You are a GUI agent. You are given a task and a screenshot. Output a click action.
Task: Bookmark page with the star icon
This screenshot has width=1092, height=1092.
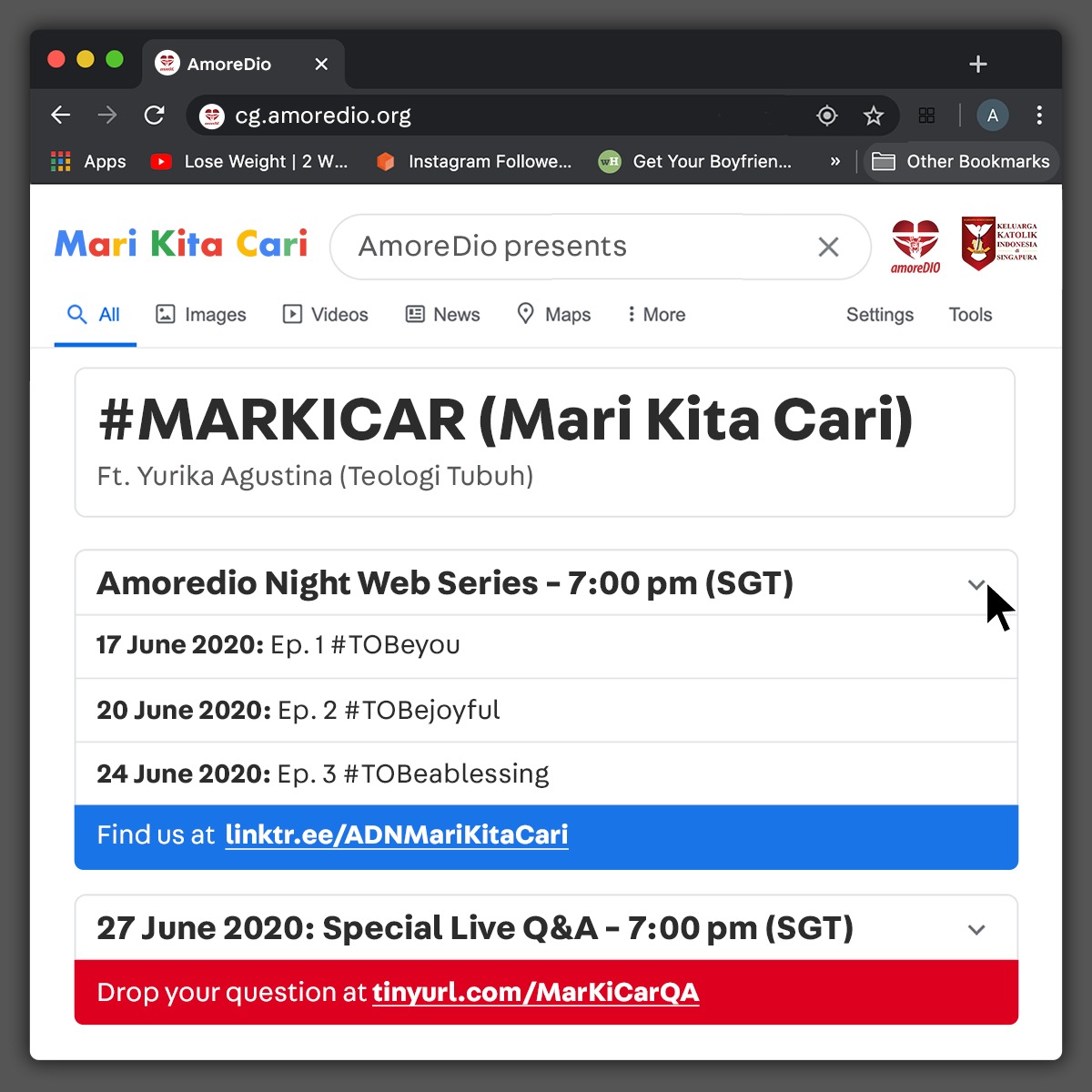[x=874, y=116]
